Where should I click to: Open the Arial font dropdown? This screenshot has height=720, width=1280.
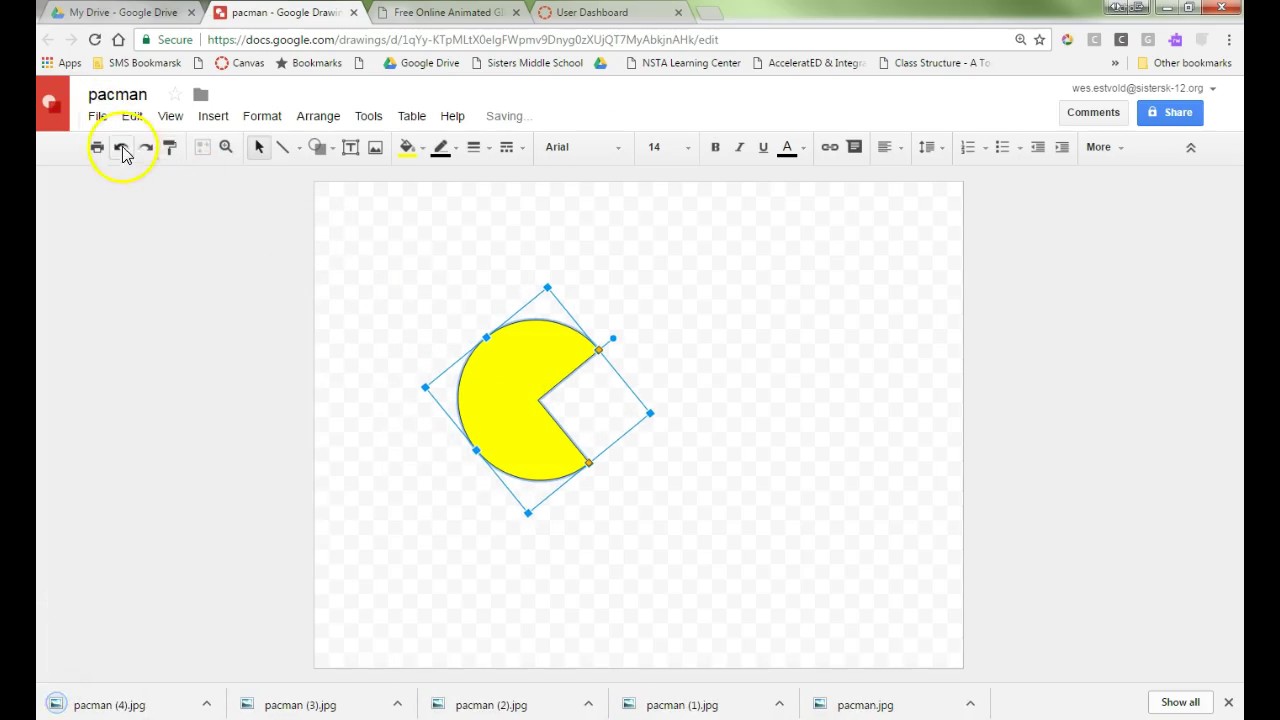pos(583,147)
